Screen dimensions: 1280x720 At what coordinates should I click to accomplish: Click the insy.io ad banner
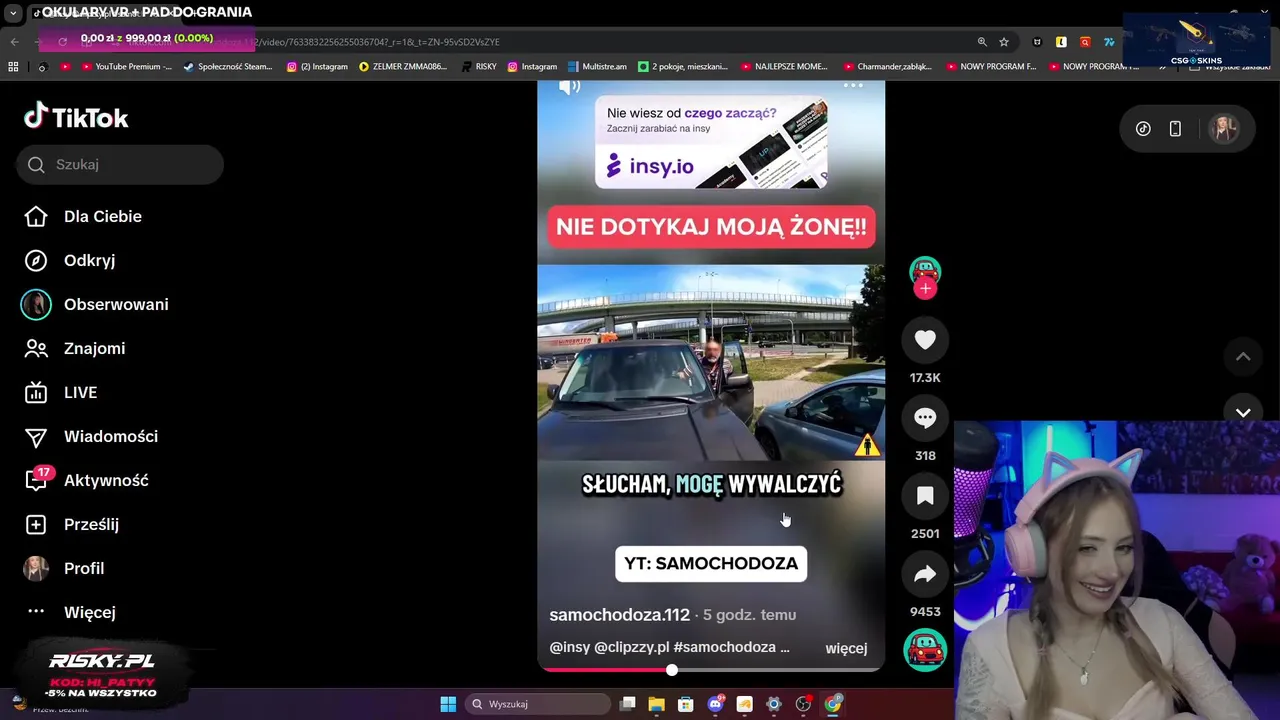(x=711, y=142)
